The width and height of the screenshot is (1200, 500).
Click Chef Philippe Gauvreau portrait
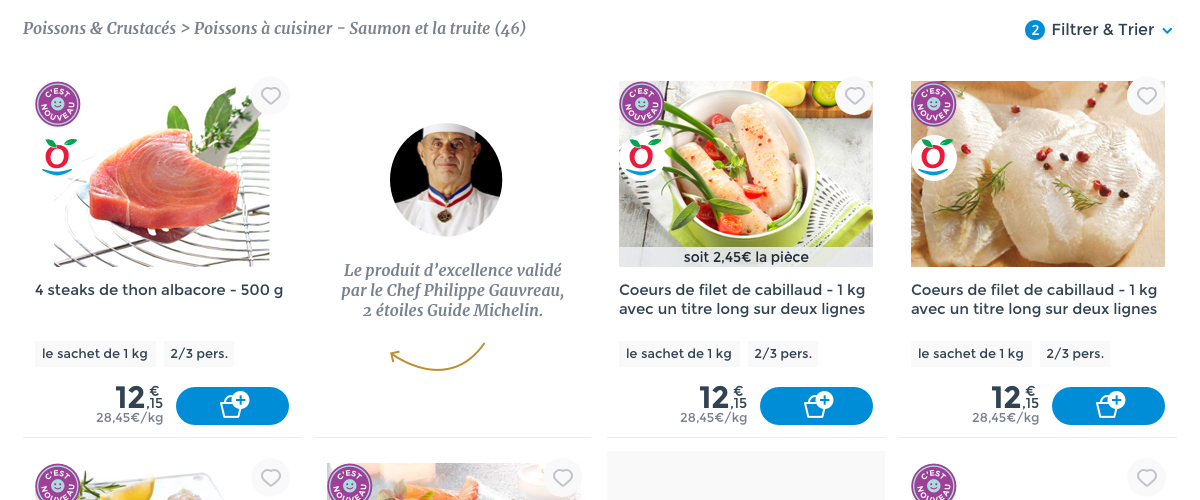pos(446,180)
